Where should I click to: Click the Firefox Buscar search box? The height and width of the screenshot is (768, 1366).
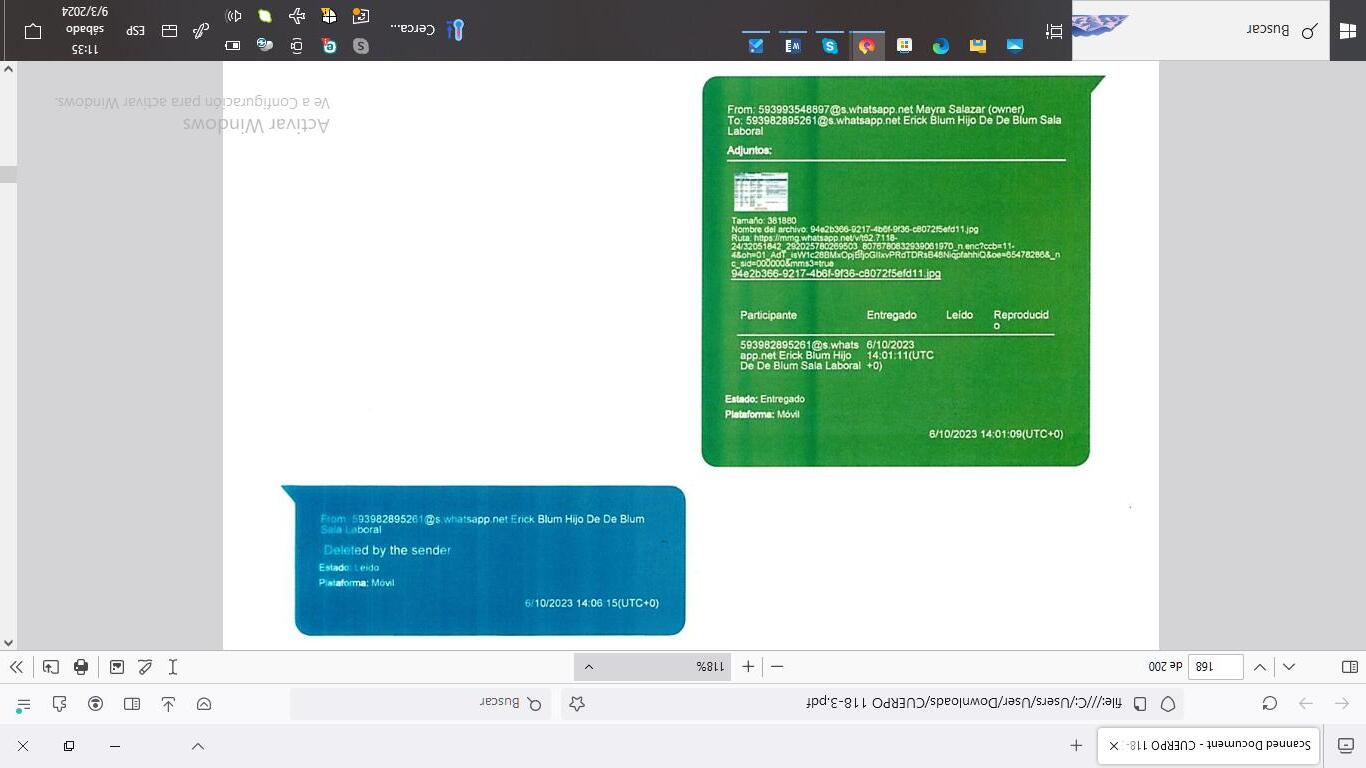(x=420, y=704)
